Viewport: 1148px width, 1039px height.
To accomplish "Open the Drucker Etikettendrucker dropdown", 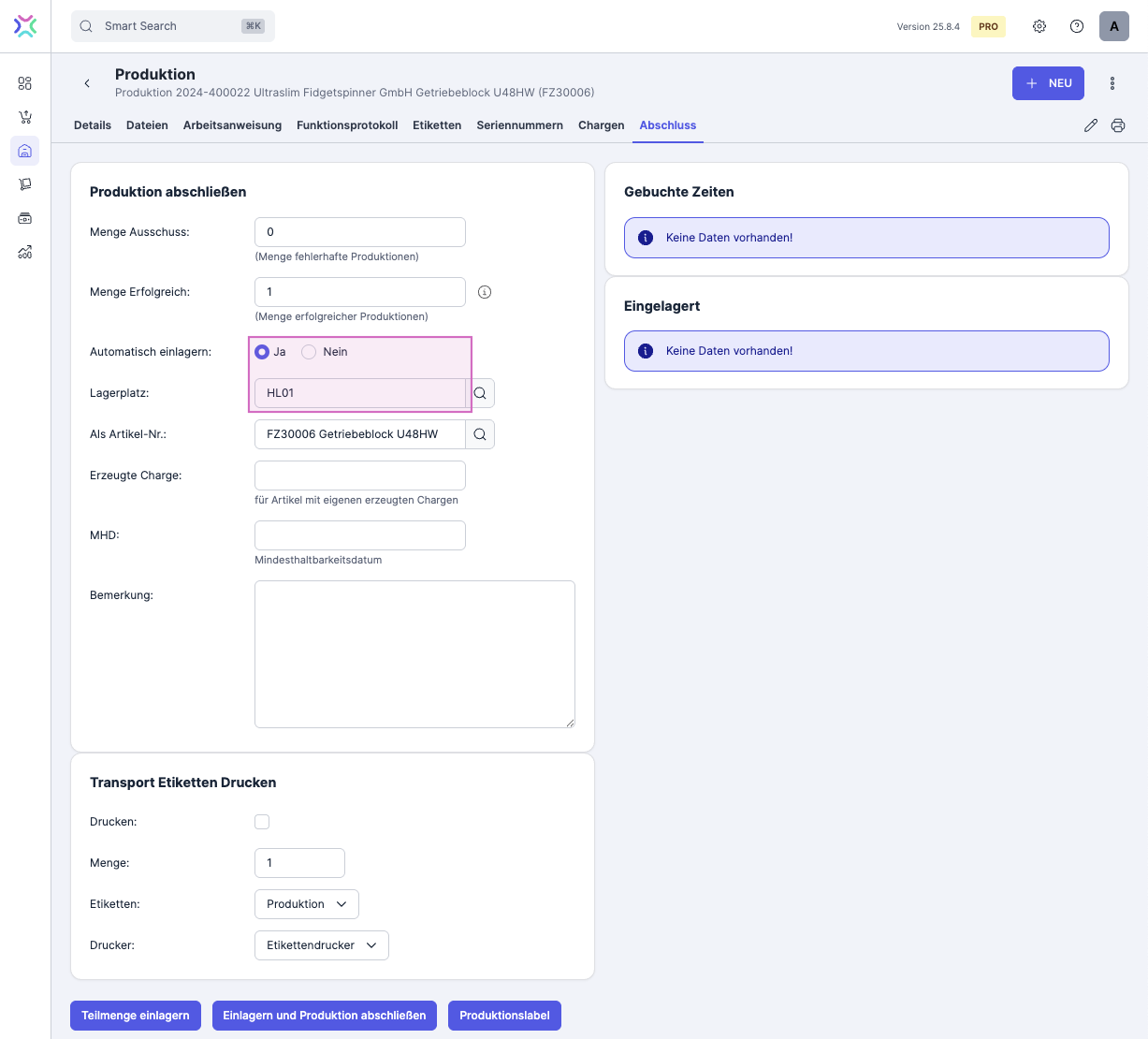I will point(321,945).
